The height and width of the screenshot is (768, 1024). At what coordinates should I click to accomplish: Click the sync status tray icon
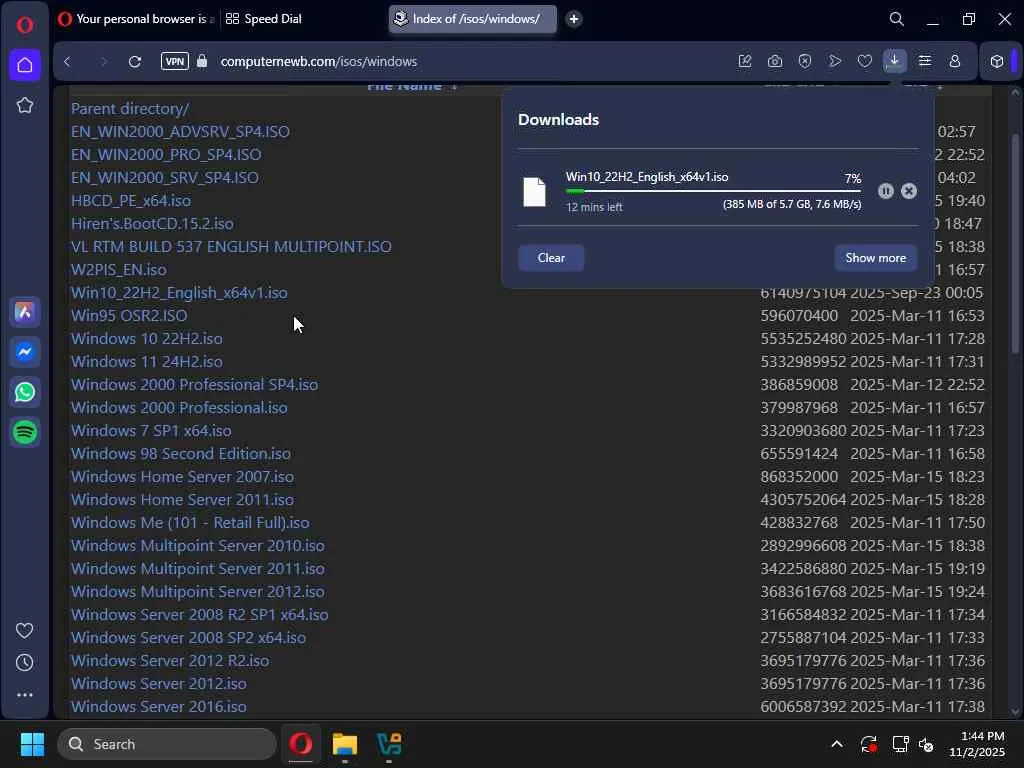(x=869, y=744)
